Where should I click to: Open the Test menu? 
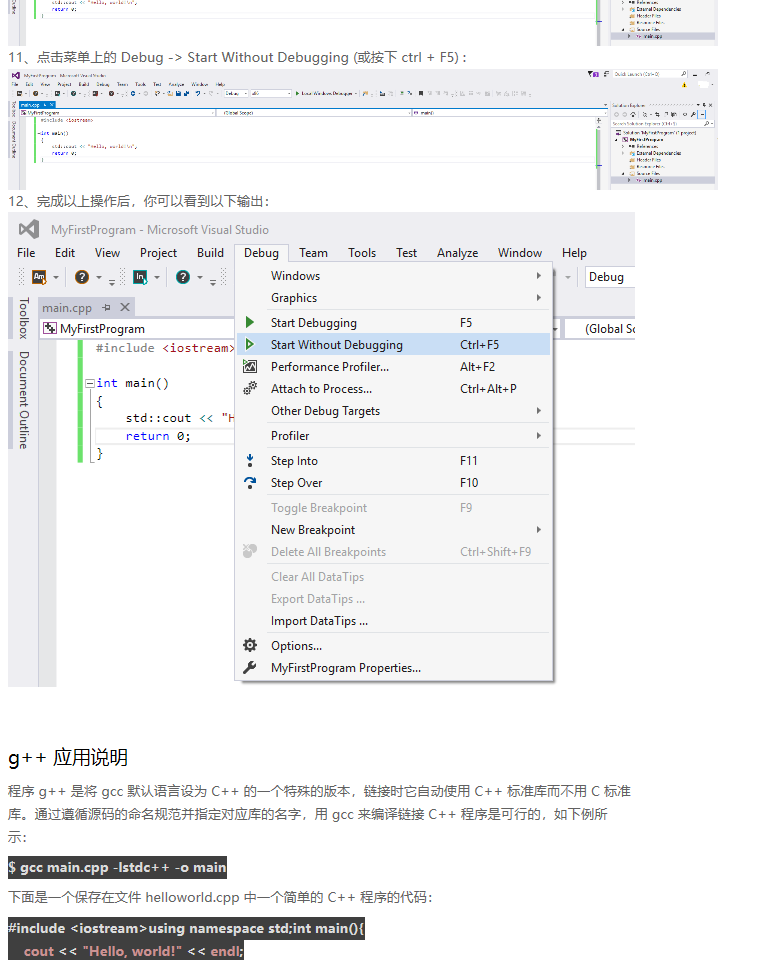[406, 253]
